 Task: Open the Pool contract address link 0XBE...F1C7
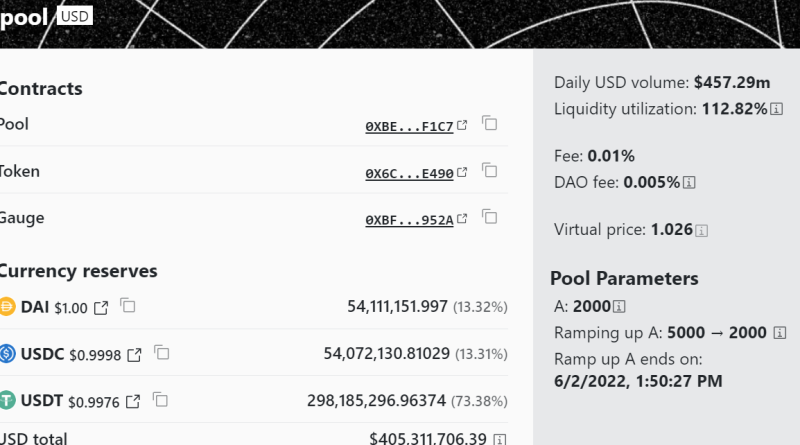[x=409, y=126]
